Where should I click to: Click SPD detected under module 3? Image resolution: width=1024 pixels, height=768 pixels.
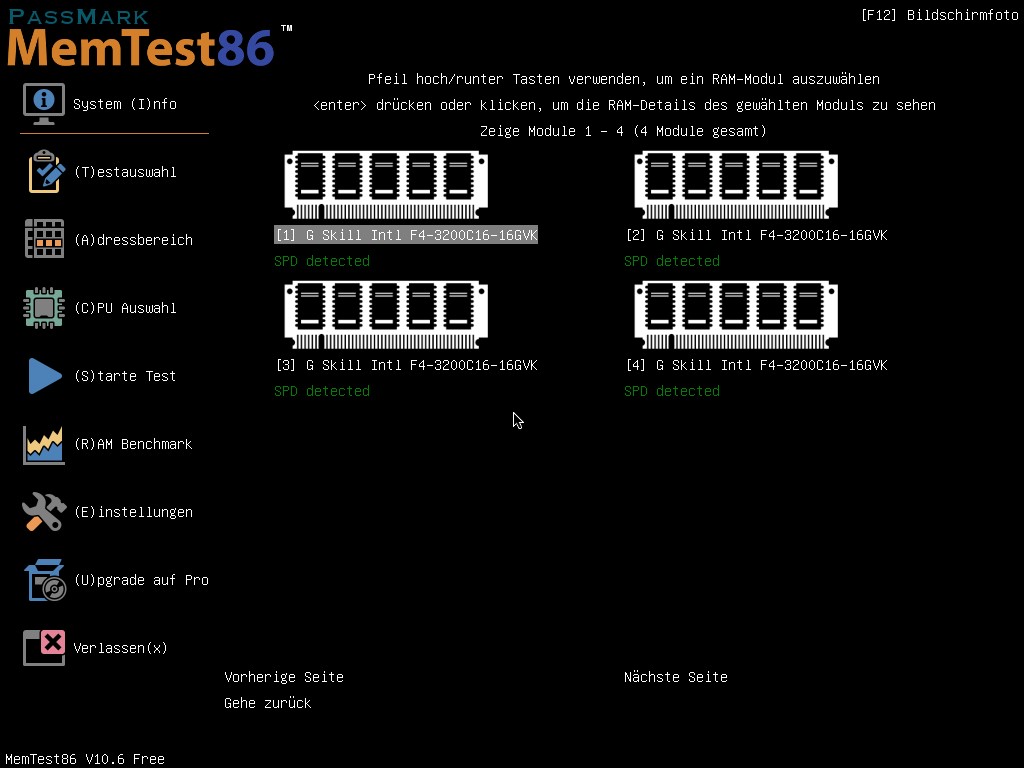(x=322, y=391)
